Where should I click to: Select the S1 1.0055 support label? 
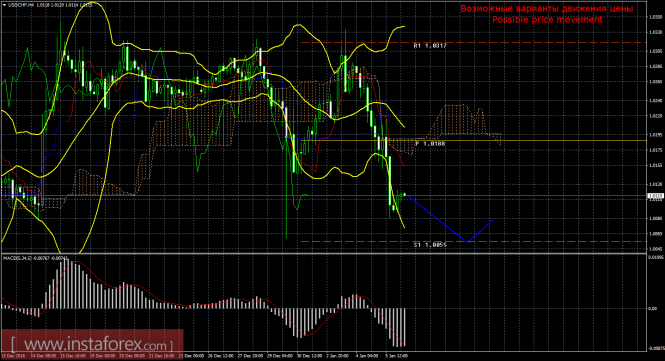pos(430,245)
